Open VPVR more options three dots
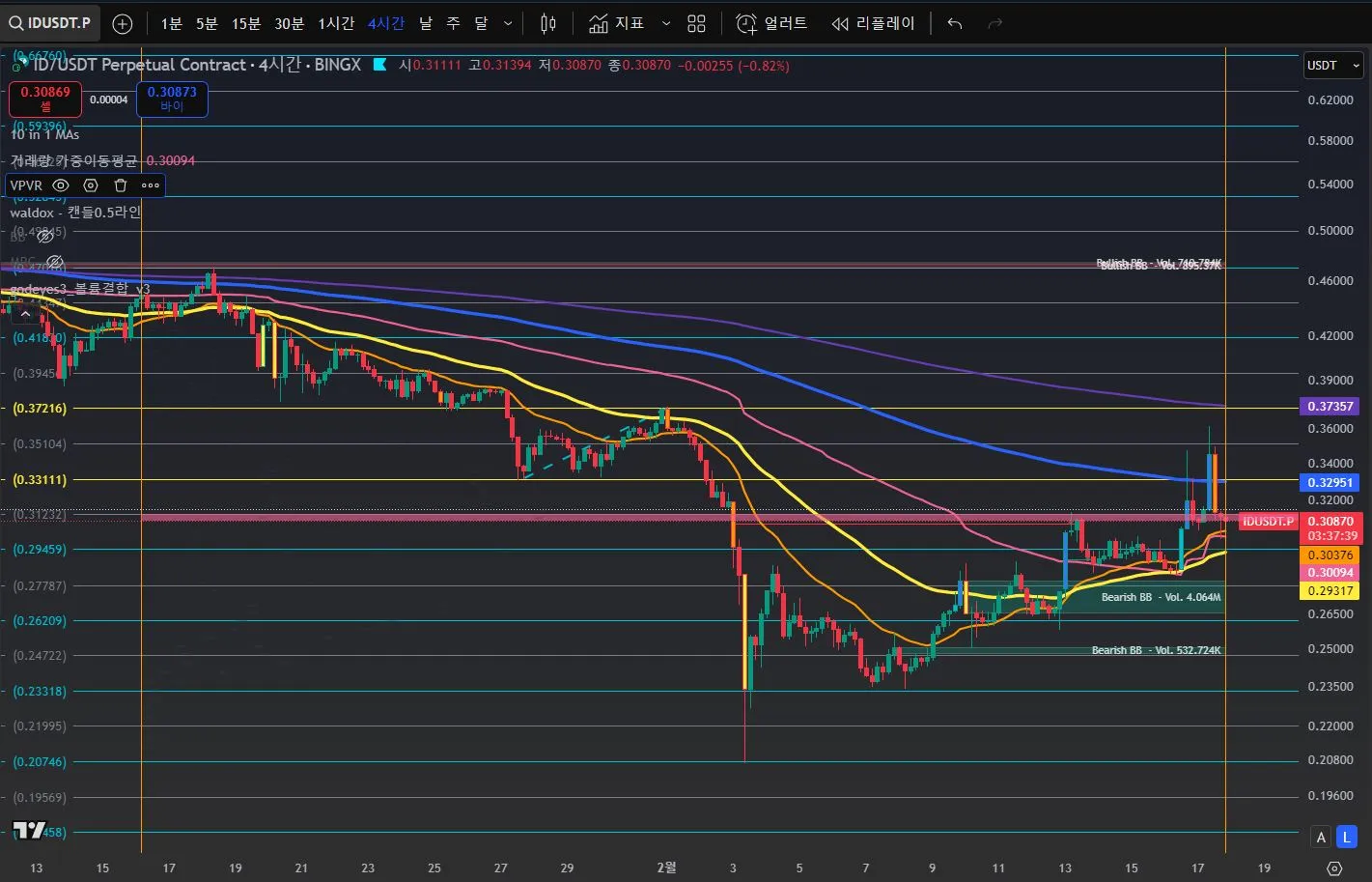1372x882 pixels. tap(151, 185)
